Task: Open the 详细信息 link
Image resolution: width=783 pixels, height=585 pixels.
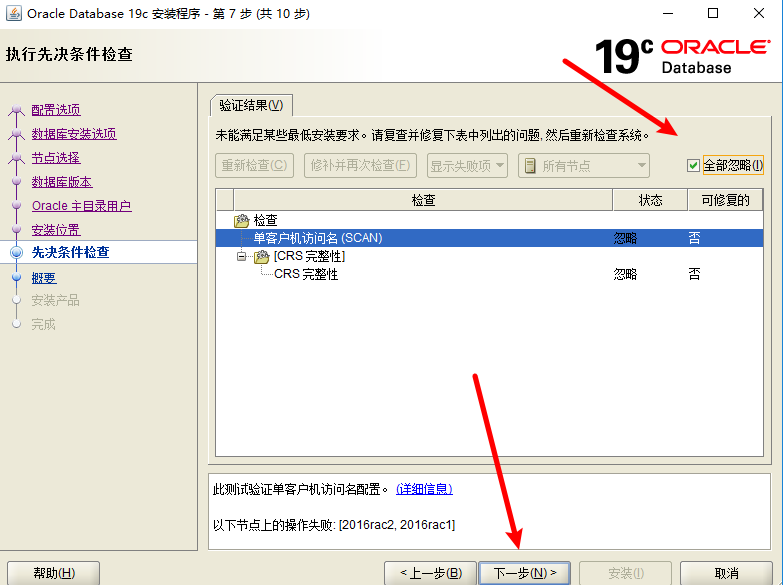Action: point(424,489)
